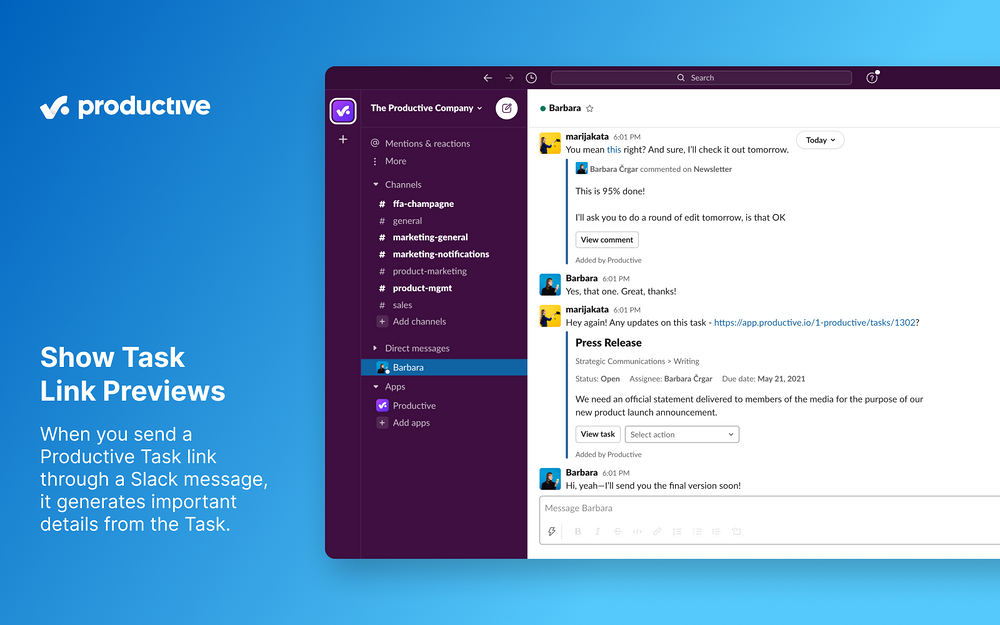
Task: Star the Barbara conversation
Action: 590,108
